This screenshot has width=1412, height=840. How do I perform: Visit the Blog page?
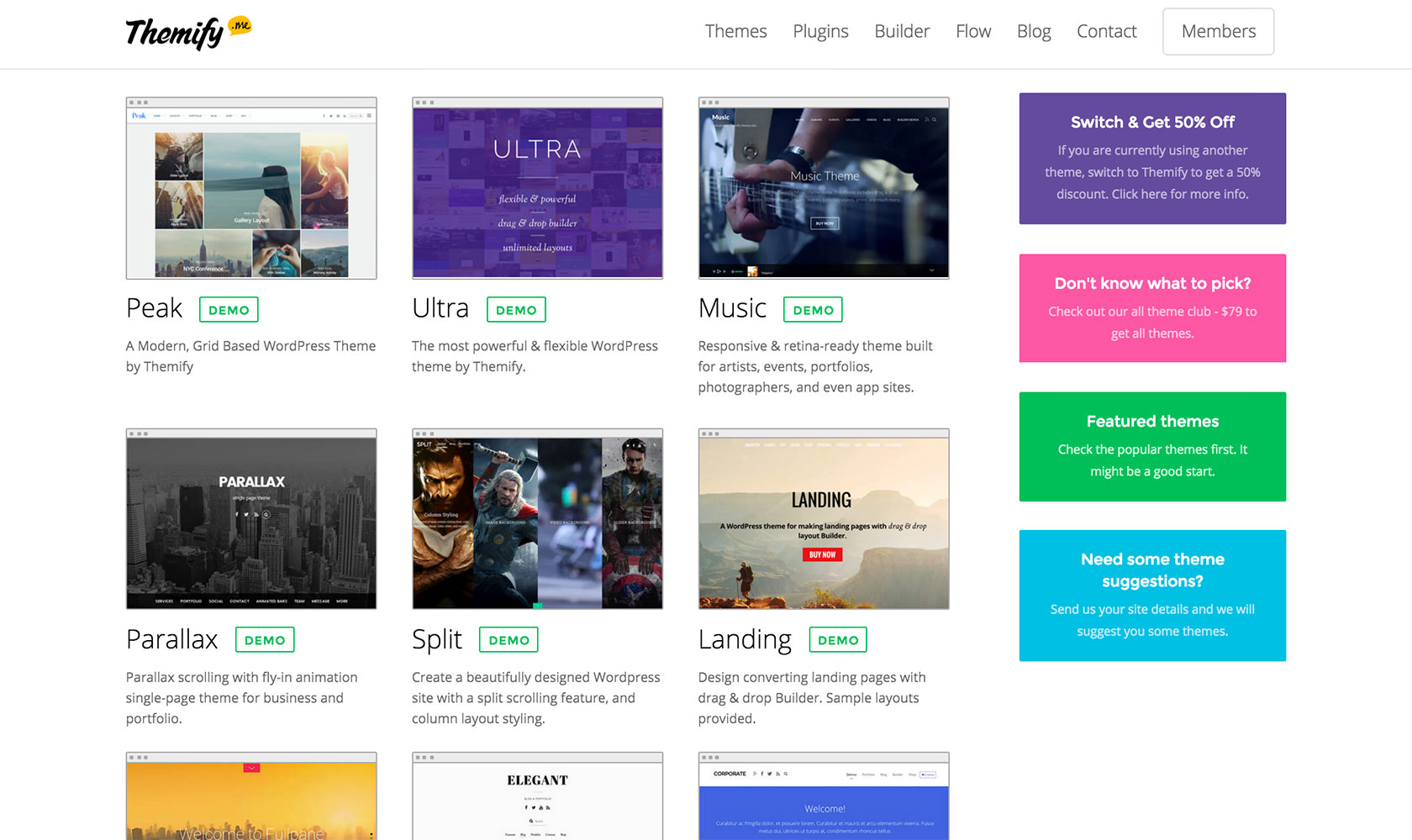coord(1034,31)
